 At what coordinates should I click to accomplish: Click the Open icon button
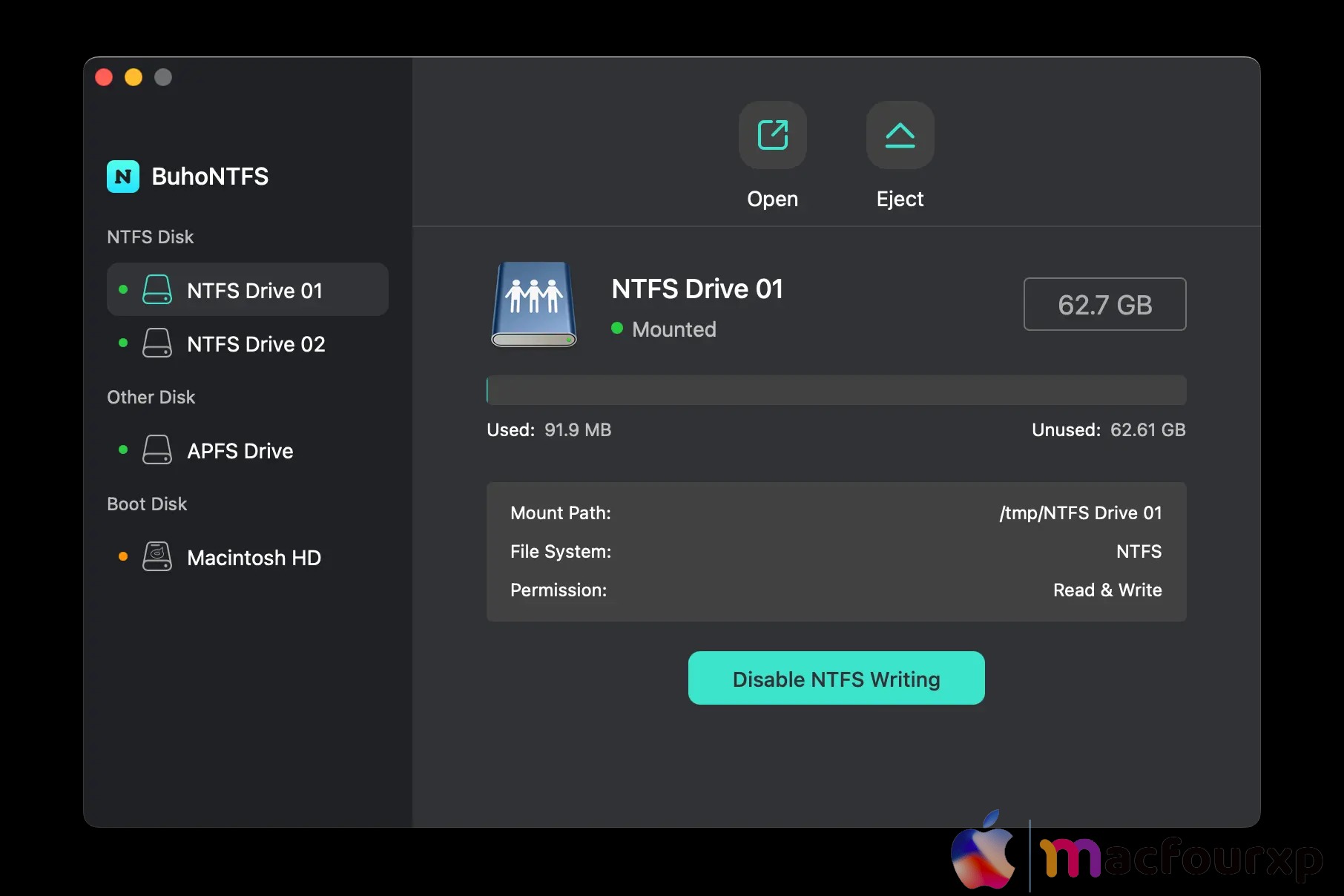click(x=772, y=135)
